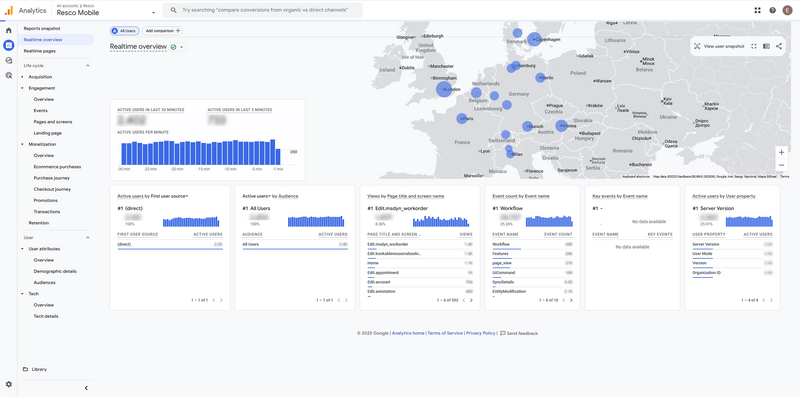Click Send feedback link text
The height and width of the screenshot is (397, 800).
pyautogui.click(x=522, y=333)
